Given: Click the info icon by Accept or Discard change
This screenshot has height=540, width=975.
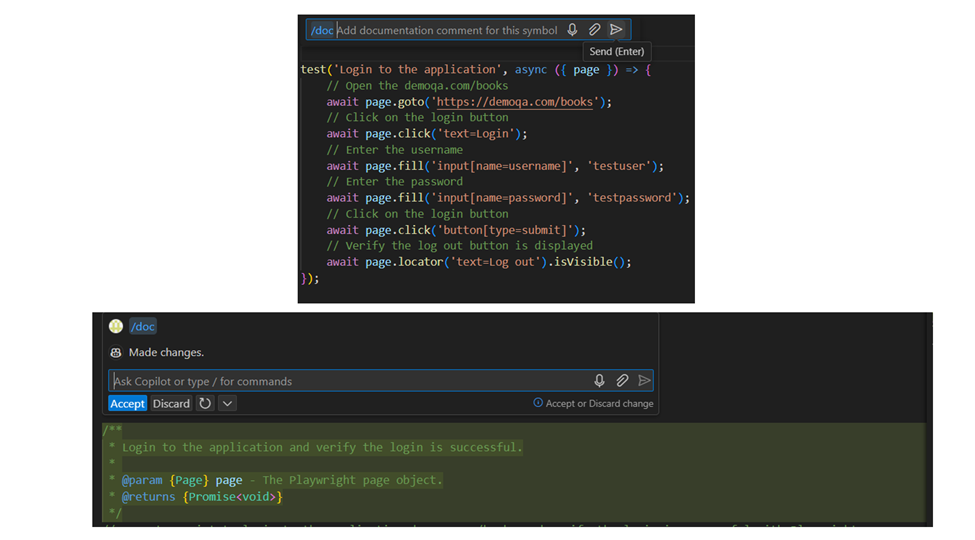Looking at the screenshot, I should 538,403.
